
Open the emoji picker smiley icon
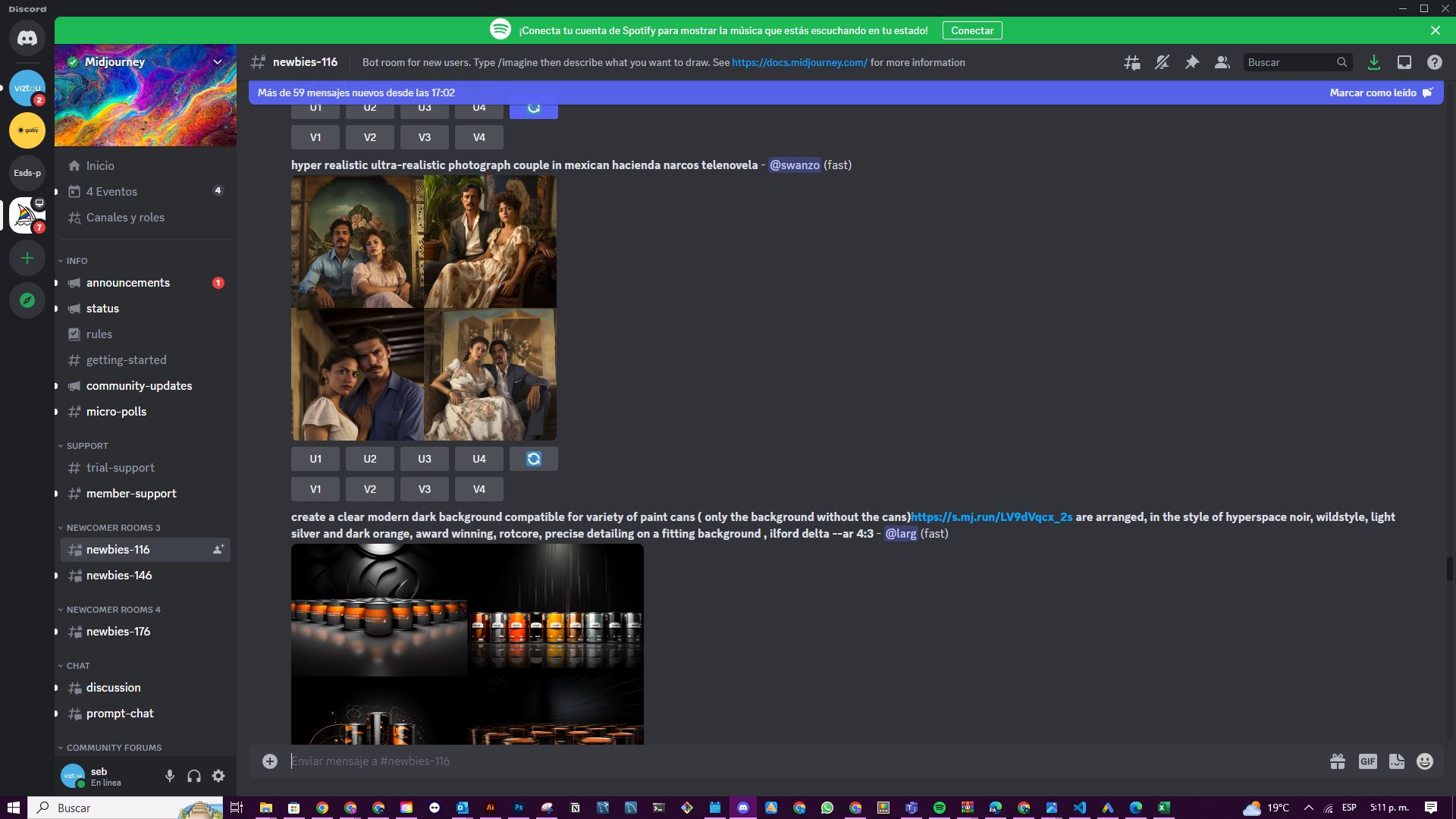click(1425, 761)
